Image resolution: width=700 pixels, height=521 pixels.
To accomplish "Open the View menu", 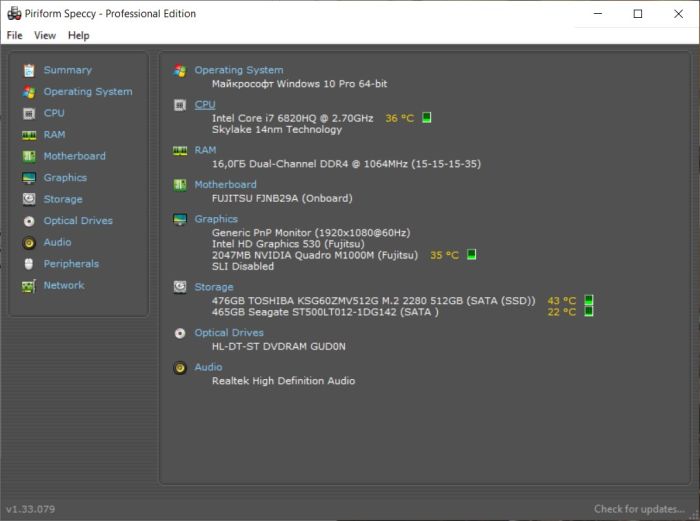I will 45,35.
